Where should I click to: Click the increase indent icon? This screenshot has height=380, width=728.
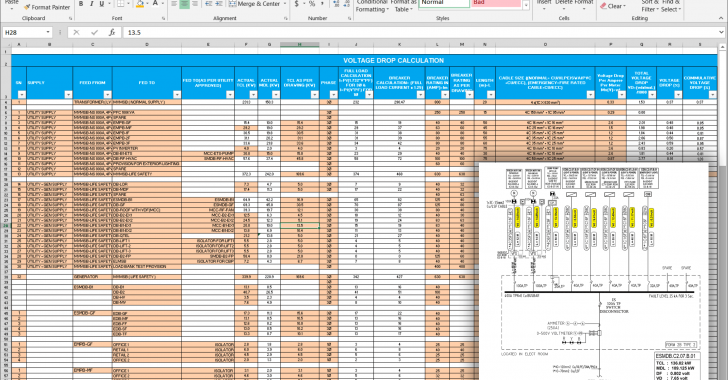[219, 4]
